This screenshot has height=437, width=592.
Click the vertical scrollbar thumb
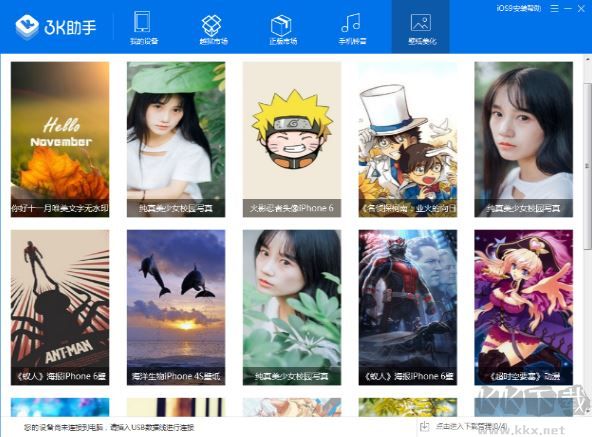(x=587, y=166)
